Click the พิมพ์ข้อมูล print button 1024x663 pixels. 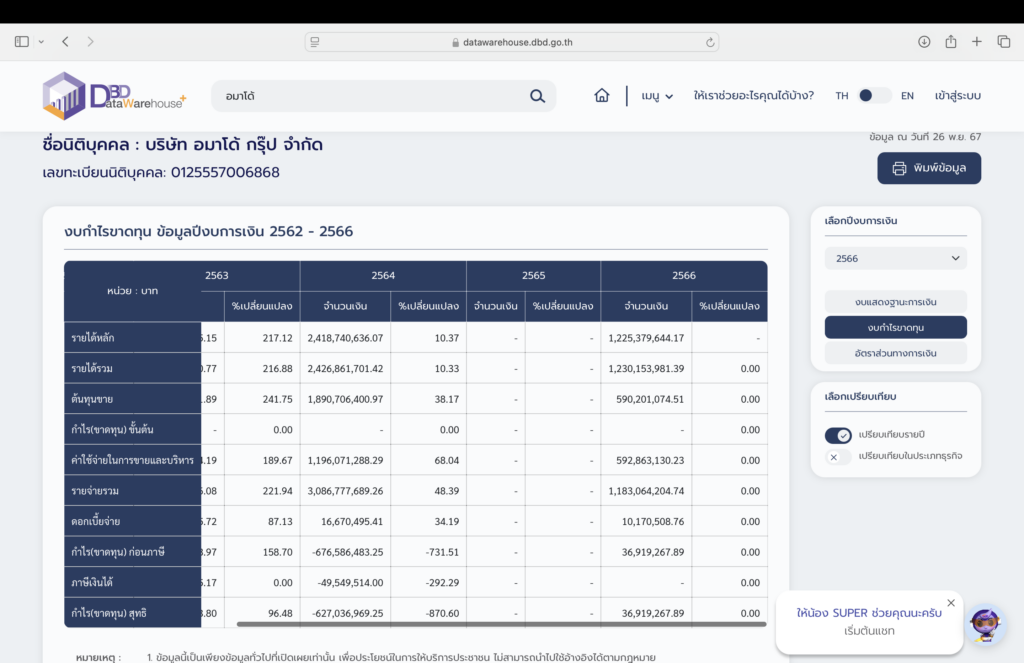point(929,168)
